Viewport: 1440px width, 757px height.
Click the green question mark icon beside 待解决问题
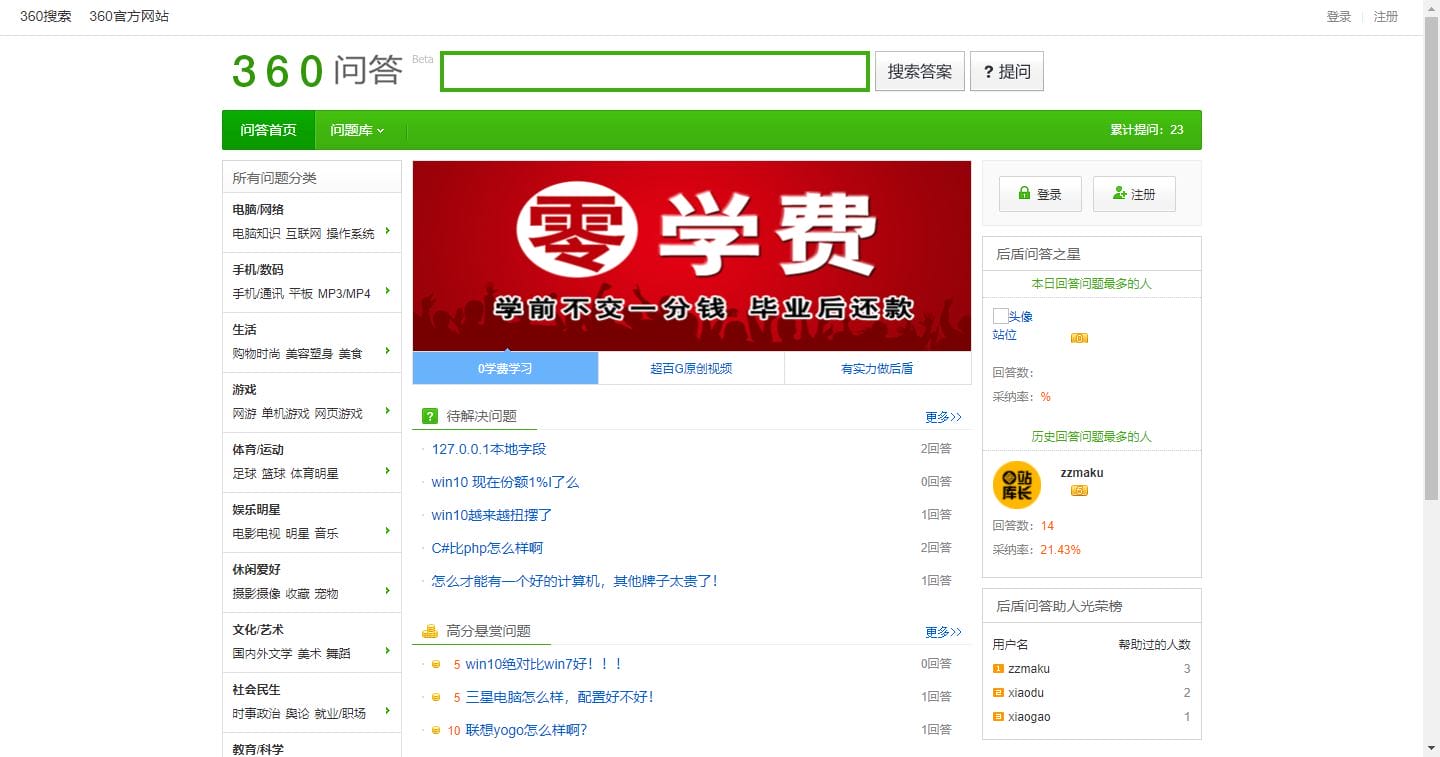429,415
